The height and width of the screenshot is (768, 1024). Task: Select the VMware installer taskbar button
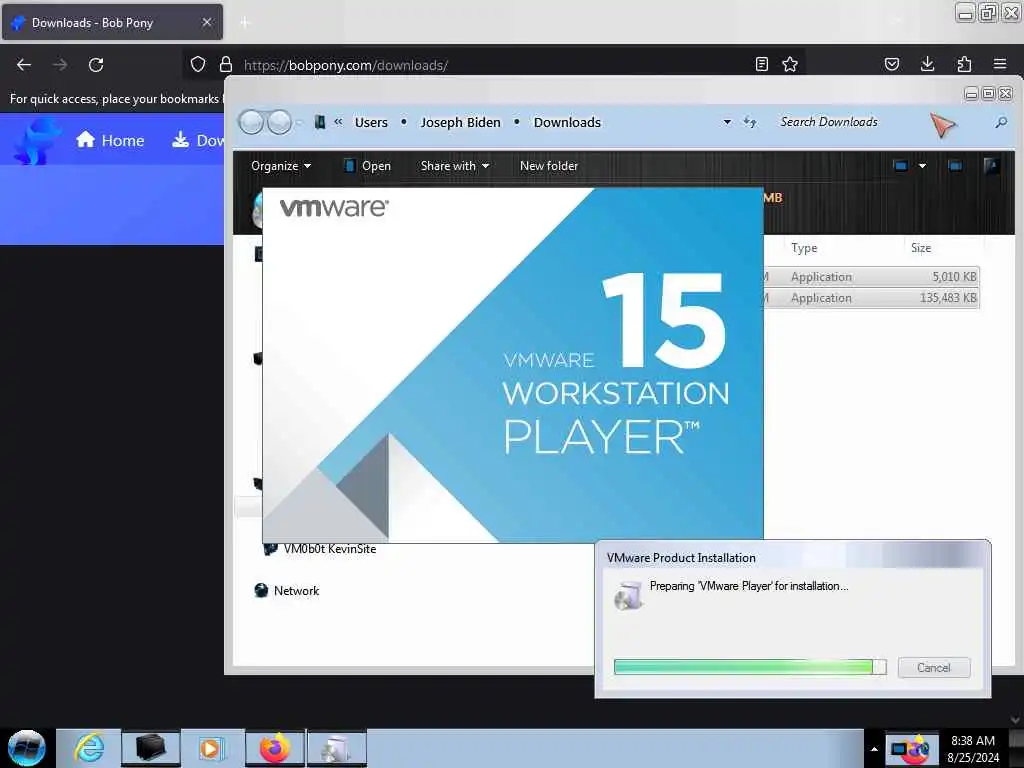336,748
